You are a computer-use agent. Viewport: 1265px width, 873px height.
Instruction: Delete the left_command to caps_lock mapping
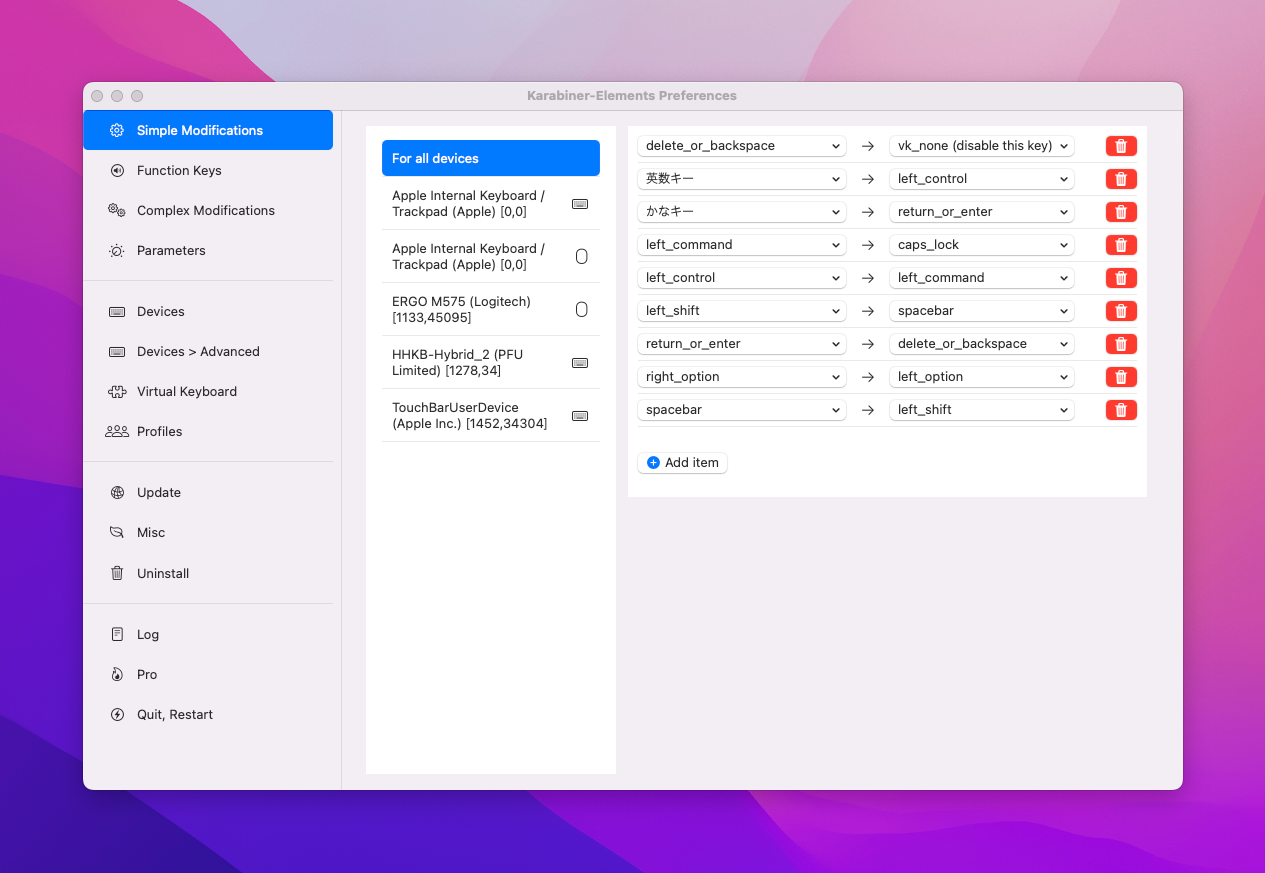click(x=1121, y=245)
